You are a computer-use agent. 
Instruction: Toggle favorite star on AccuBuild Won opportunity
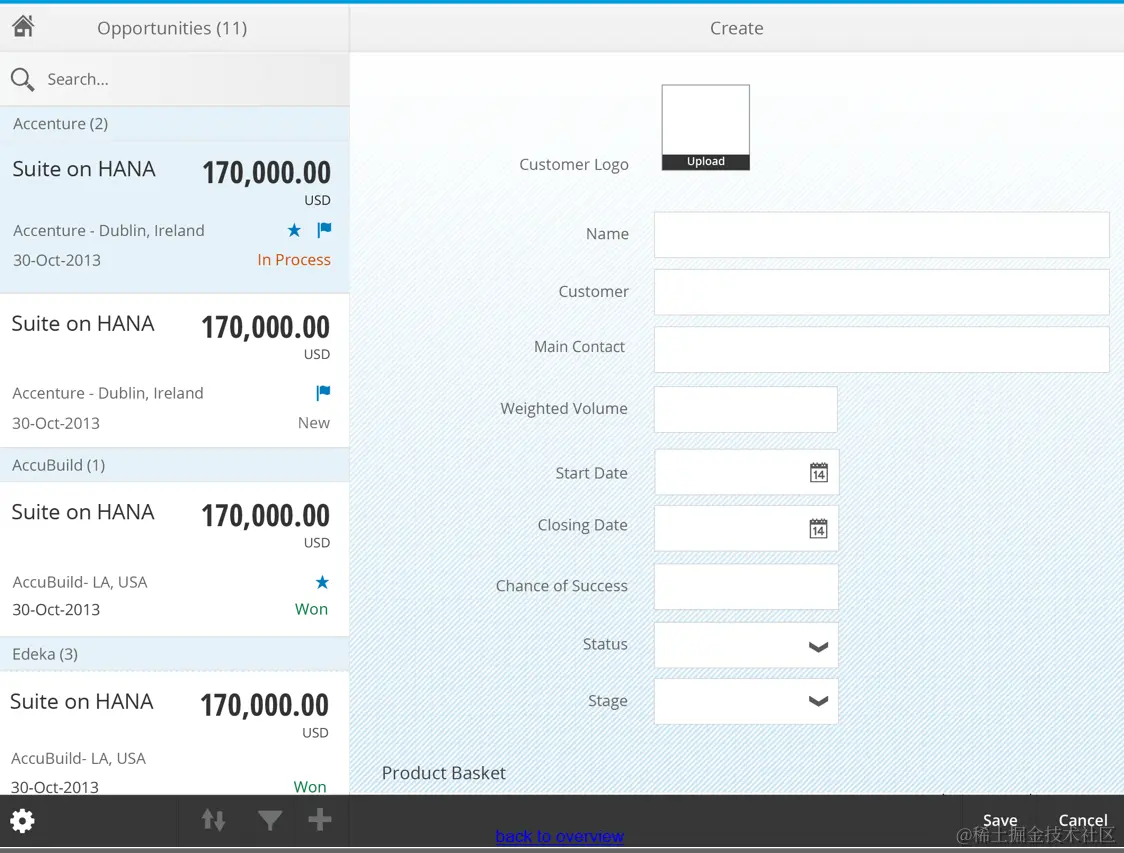point(323,582)
